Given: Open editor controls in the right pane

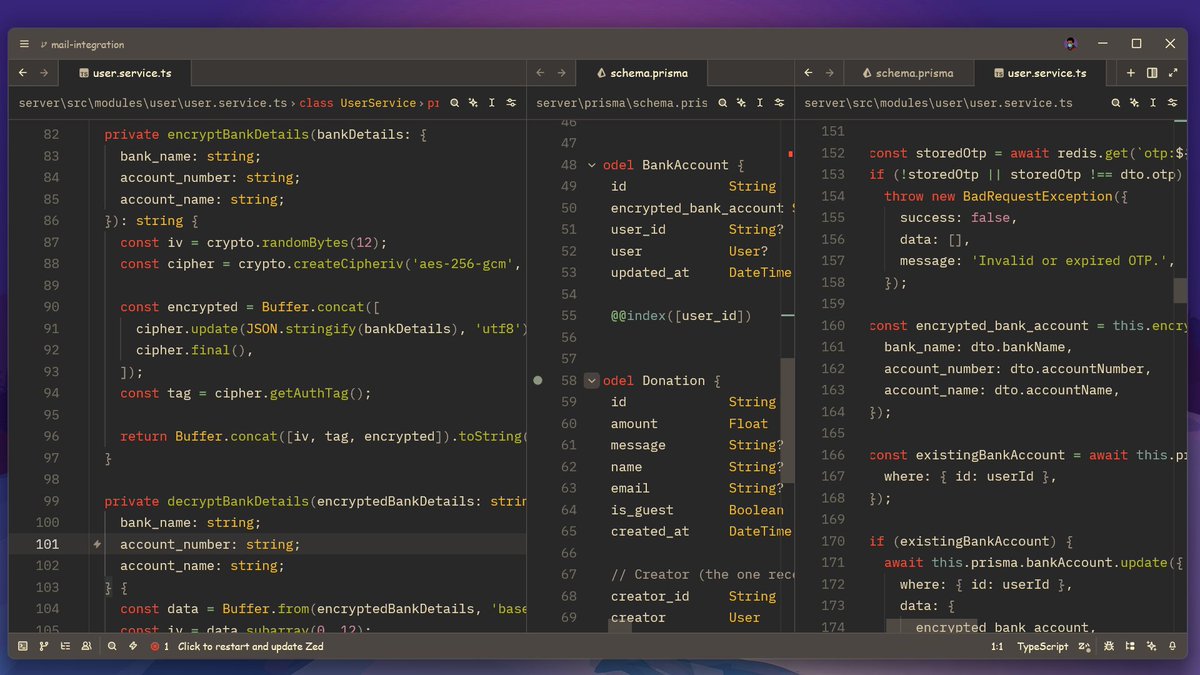Looking at the screenshot, I should [1172, 103].
